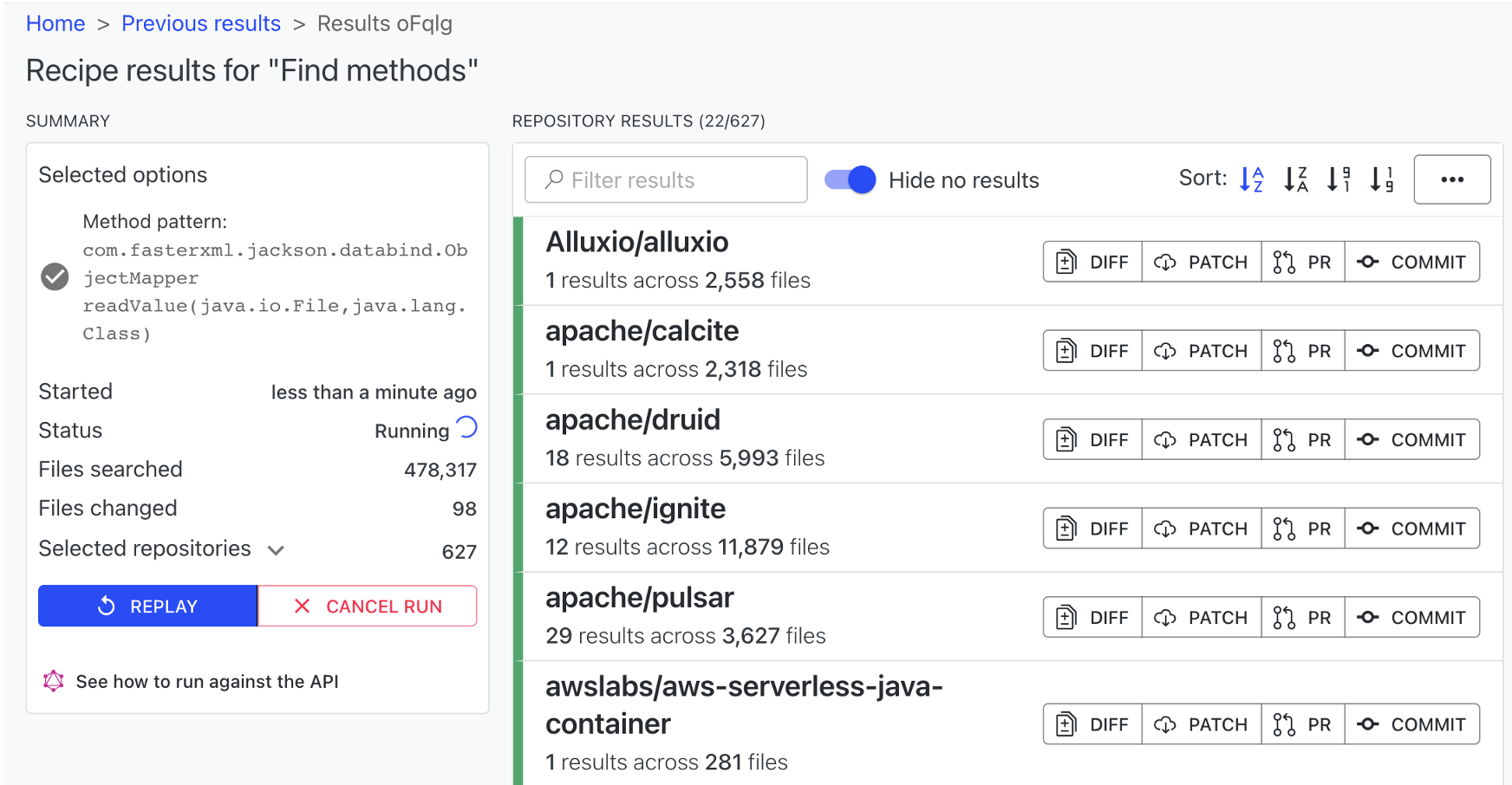Sort by result count, lowest first
This screenshot has width=1512, height=785.
1382,179
